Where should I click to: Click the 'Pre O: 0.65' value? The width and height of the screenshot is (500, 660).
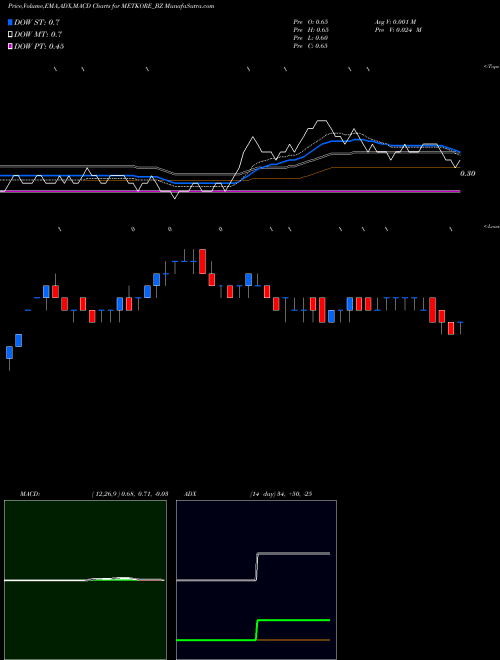pos(311,21)
